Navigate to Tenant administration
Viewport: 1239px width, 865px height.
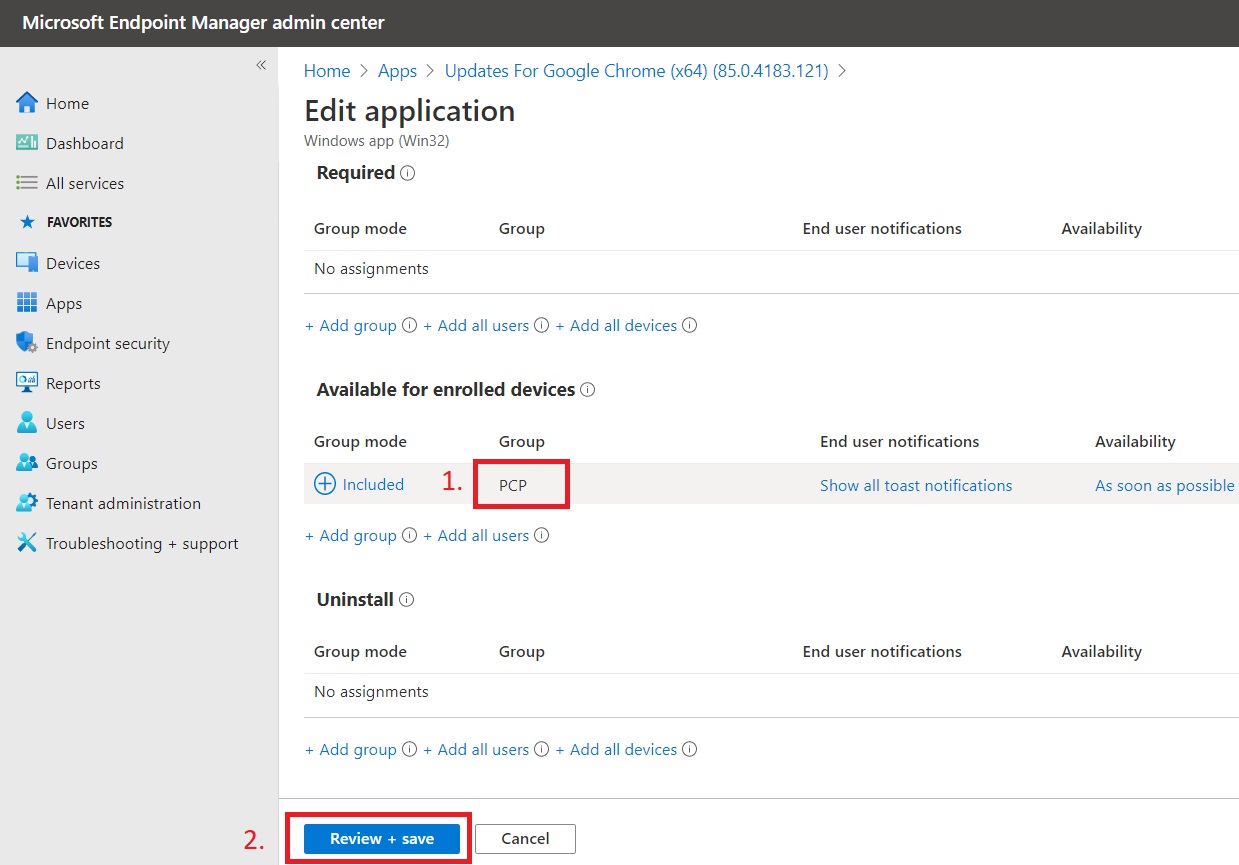(123, 503)
